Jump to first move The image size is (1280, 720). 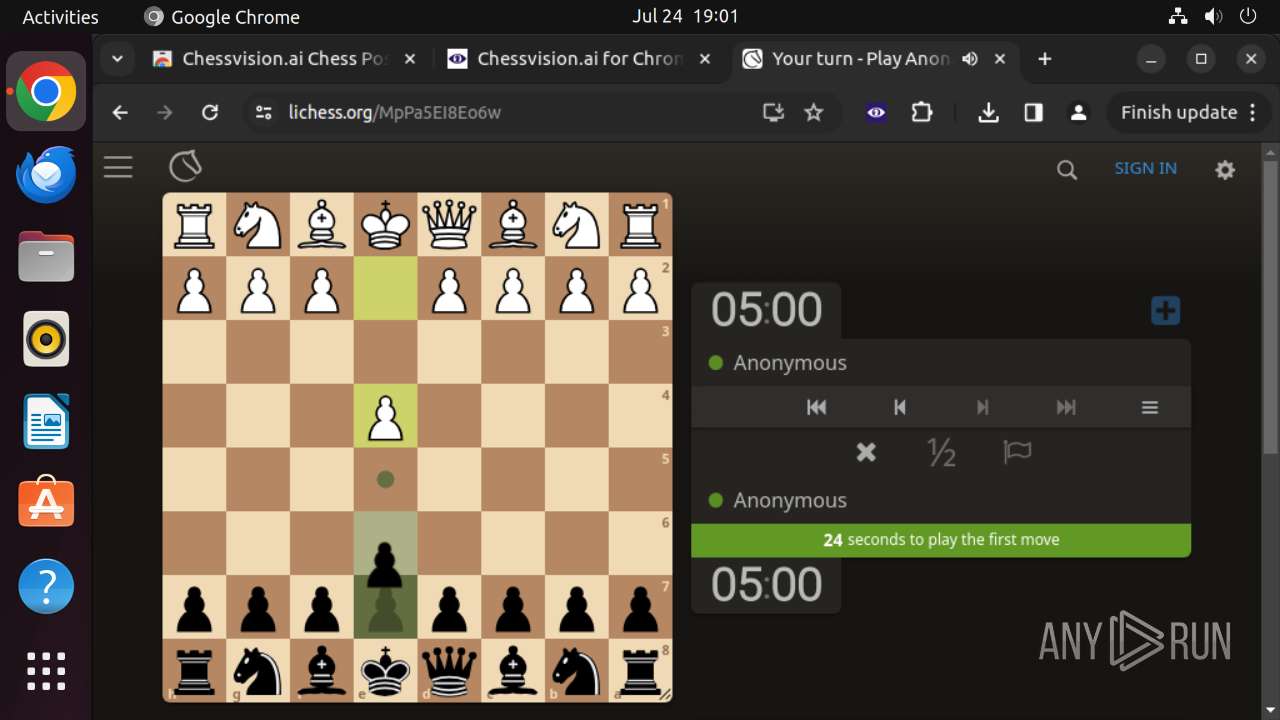click(x=816, y=407)
